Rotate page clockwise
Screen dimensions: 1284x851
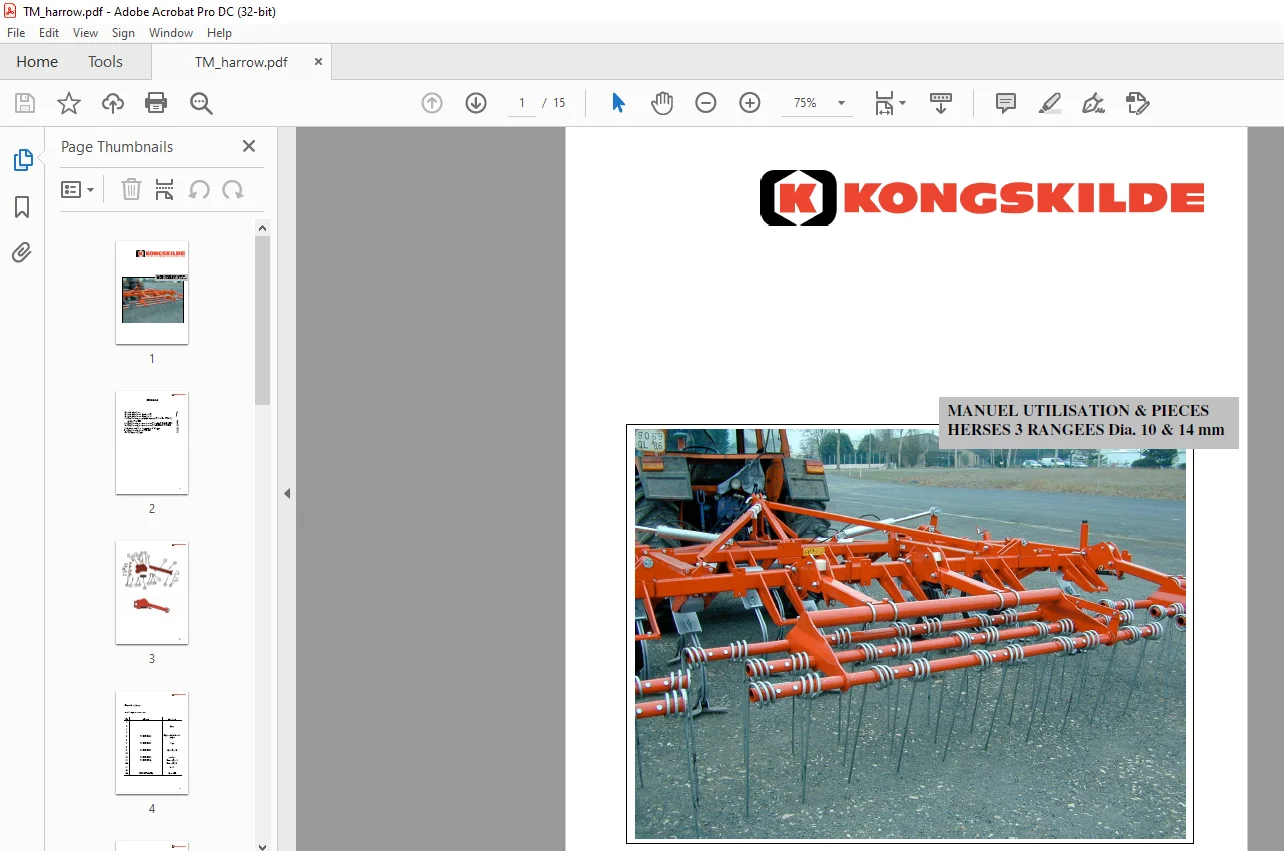[x=233, y=190]
